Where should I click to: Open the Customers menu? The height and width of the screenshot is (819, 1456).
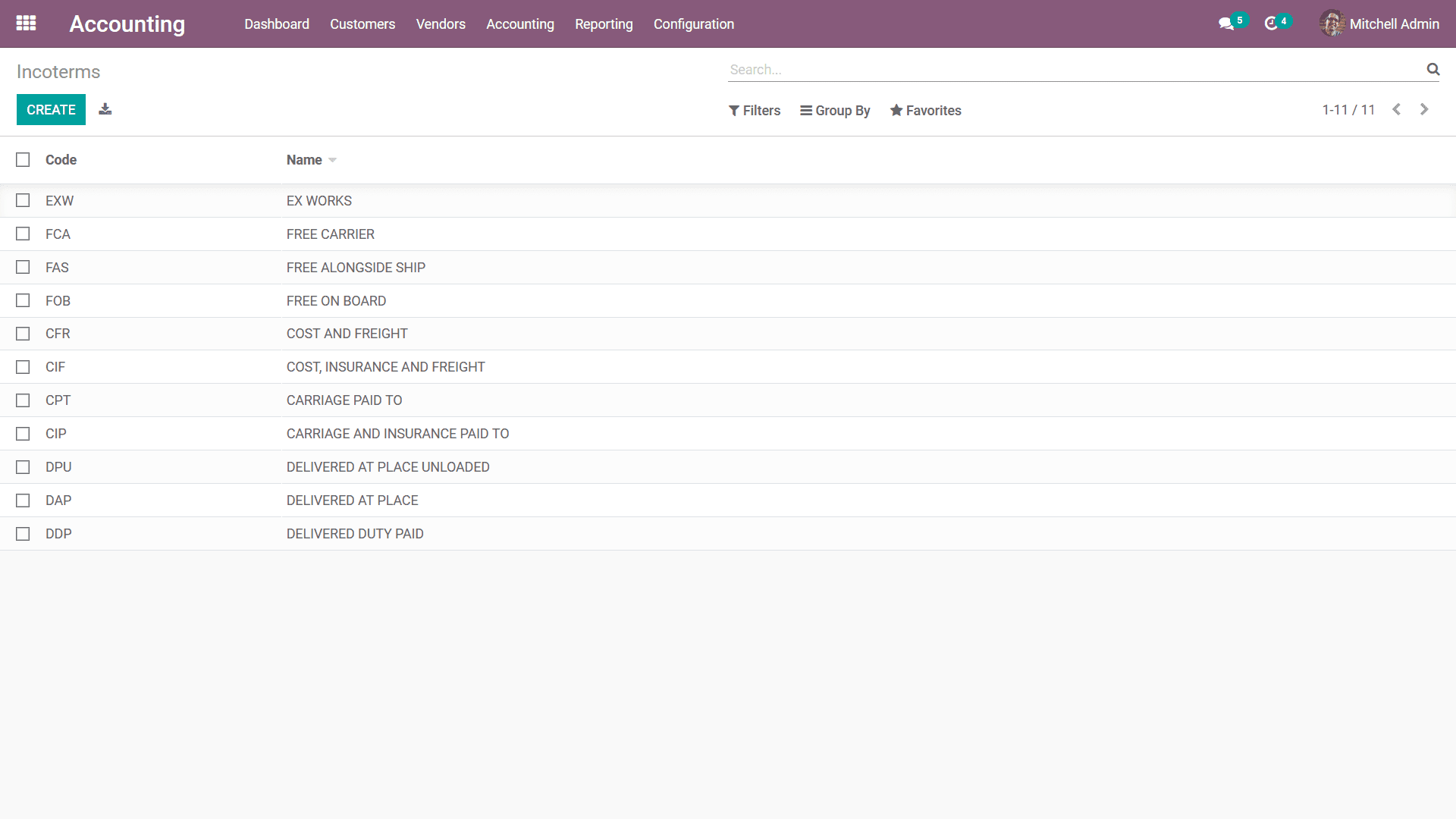(x=362, y=24)
